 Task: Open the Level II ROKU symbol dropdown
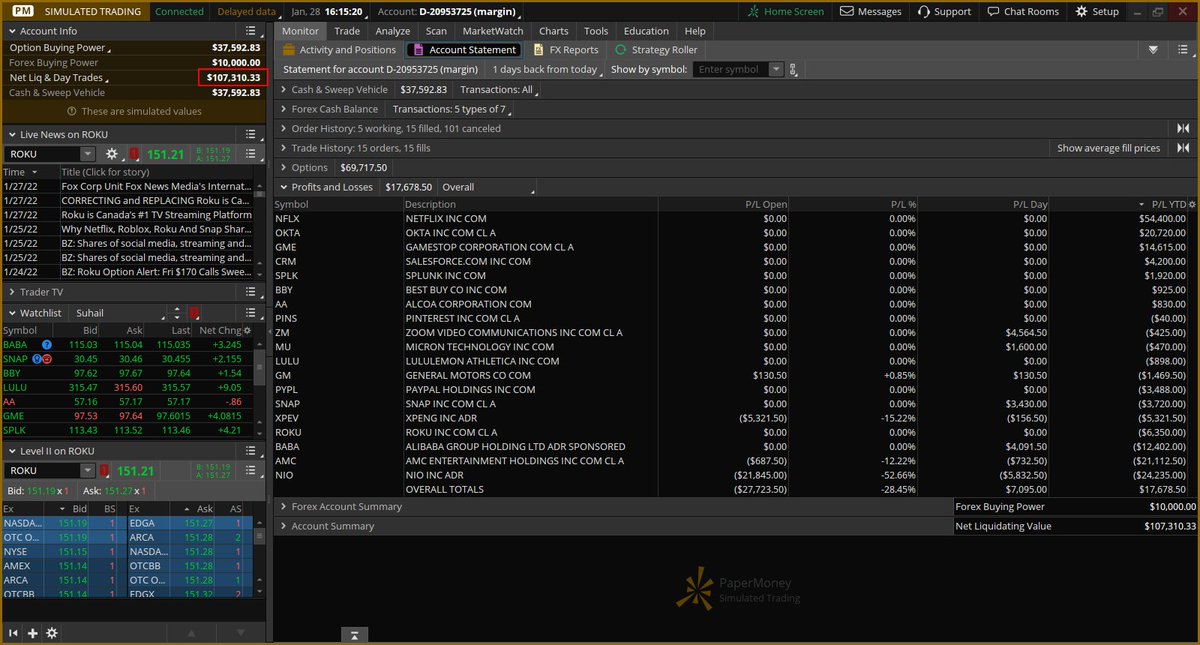point(88,471)
